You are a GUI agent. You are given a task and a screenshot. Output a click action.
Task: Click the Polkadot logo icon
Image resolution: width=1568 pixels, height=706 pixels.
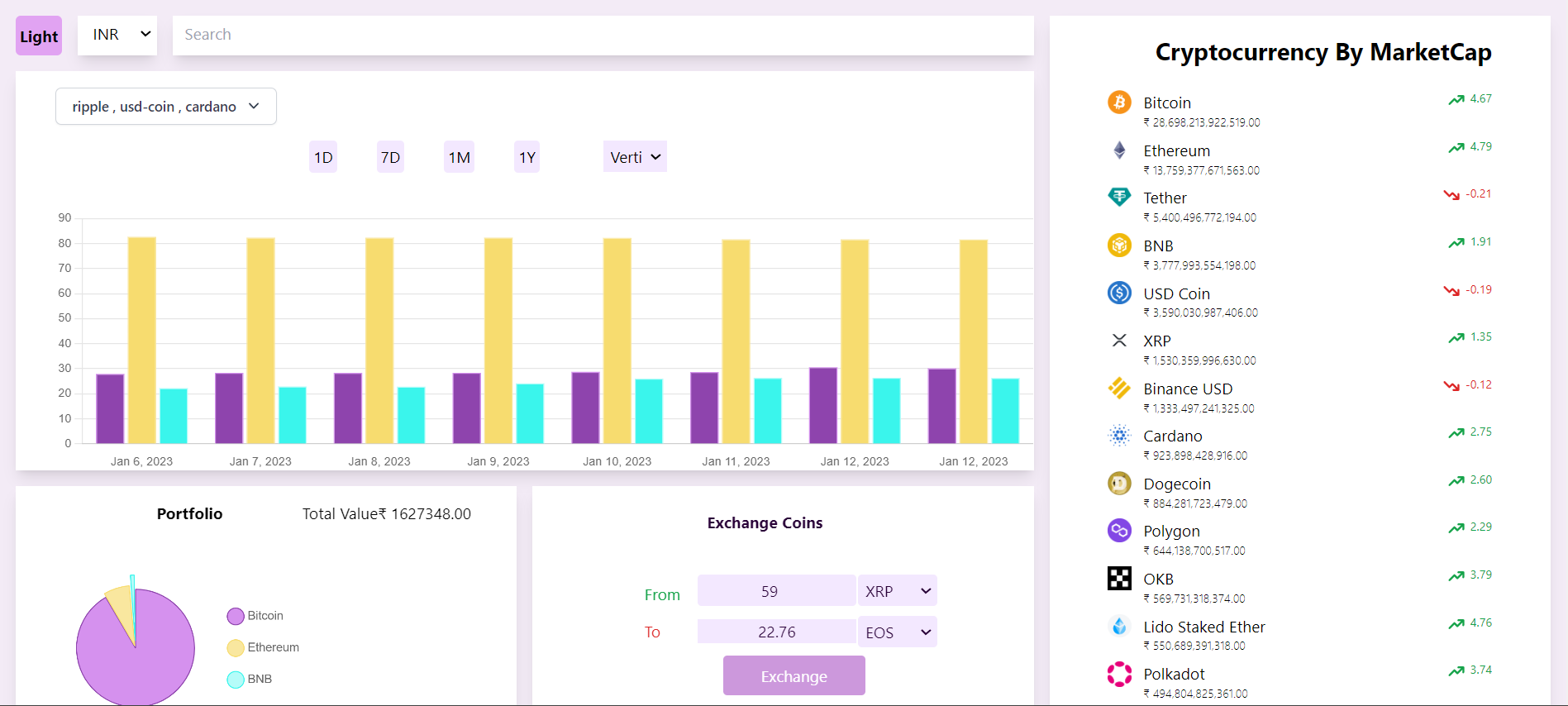click(1119, 674)
